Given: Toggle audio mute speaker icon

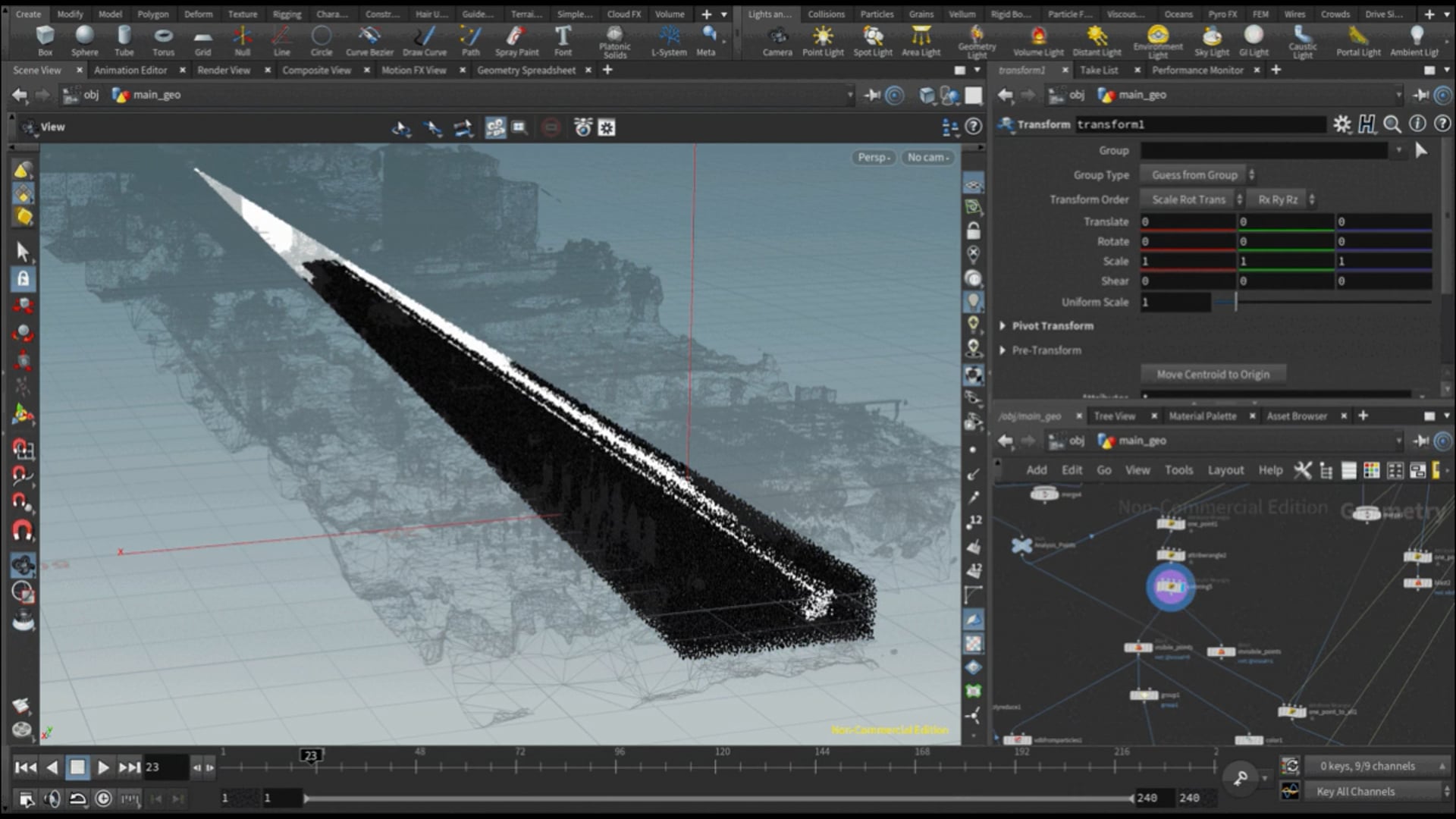Looking at the screenshot, I should (x=52, y=799).
